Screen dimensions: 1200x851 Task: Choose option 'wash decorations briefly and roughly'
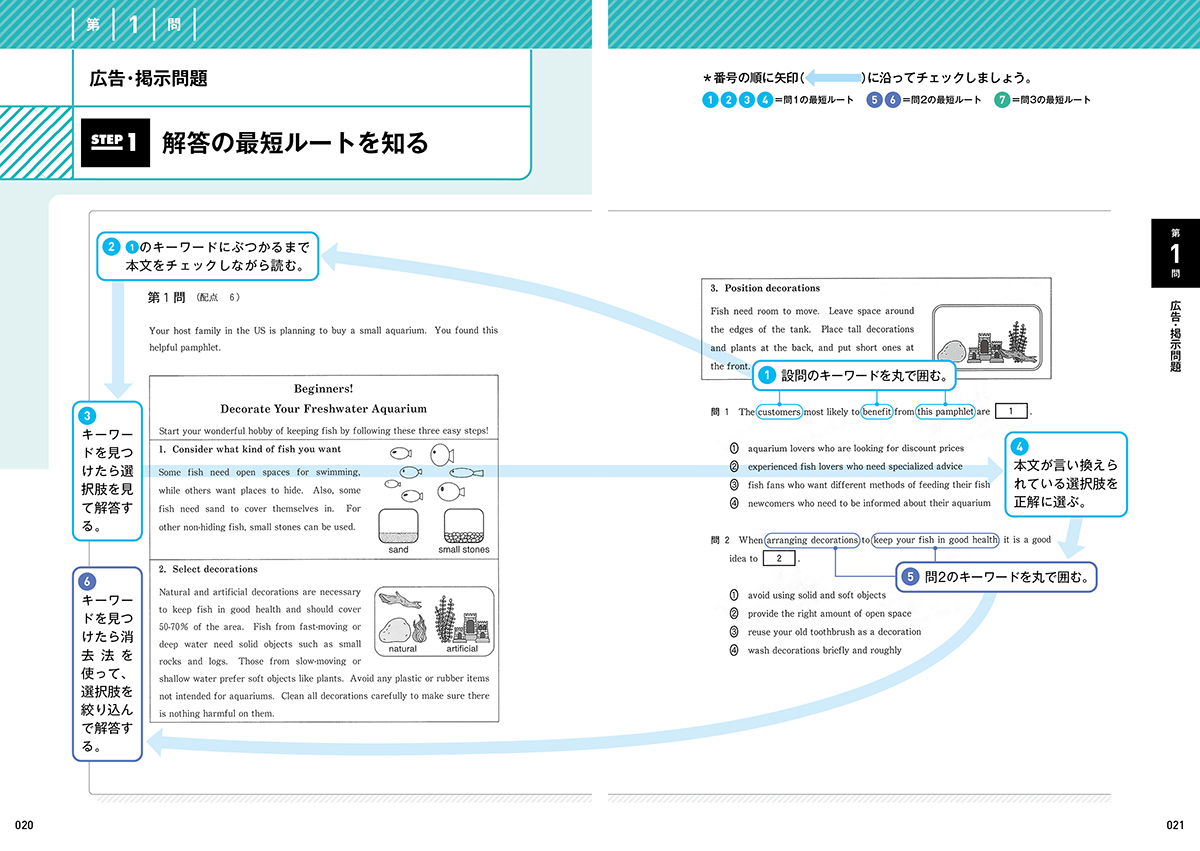[815, 651]
